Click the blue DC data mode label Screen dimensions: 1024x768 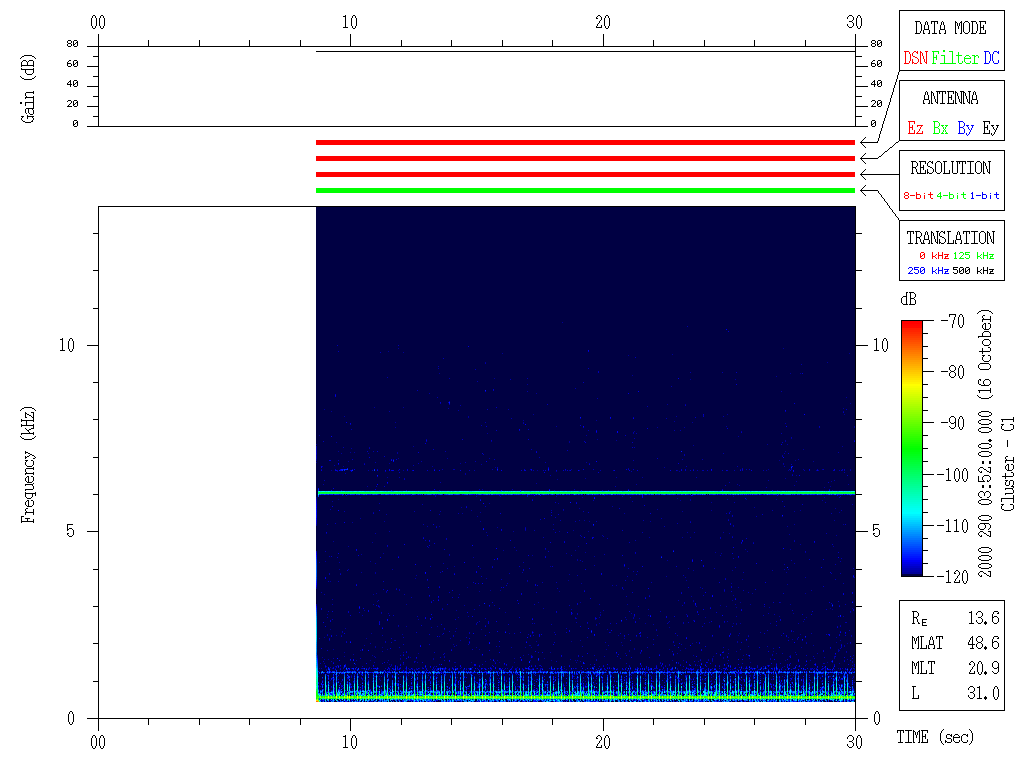991,58
